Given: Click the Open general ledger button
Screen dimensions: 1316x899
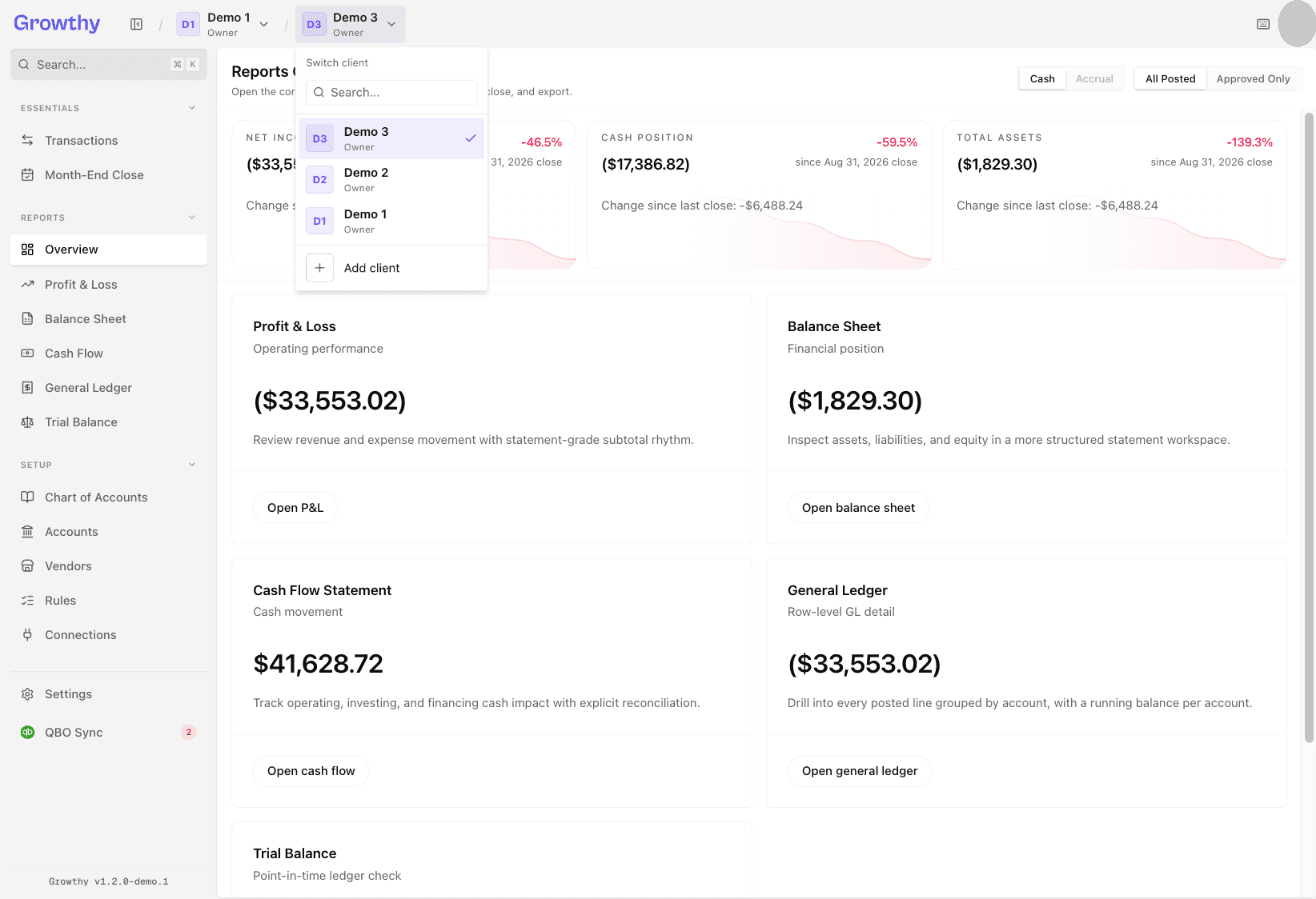Looking at the screenshot, I should (x=859, y=771).
